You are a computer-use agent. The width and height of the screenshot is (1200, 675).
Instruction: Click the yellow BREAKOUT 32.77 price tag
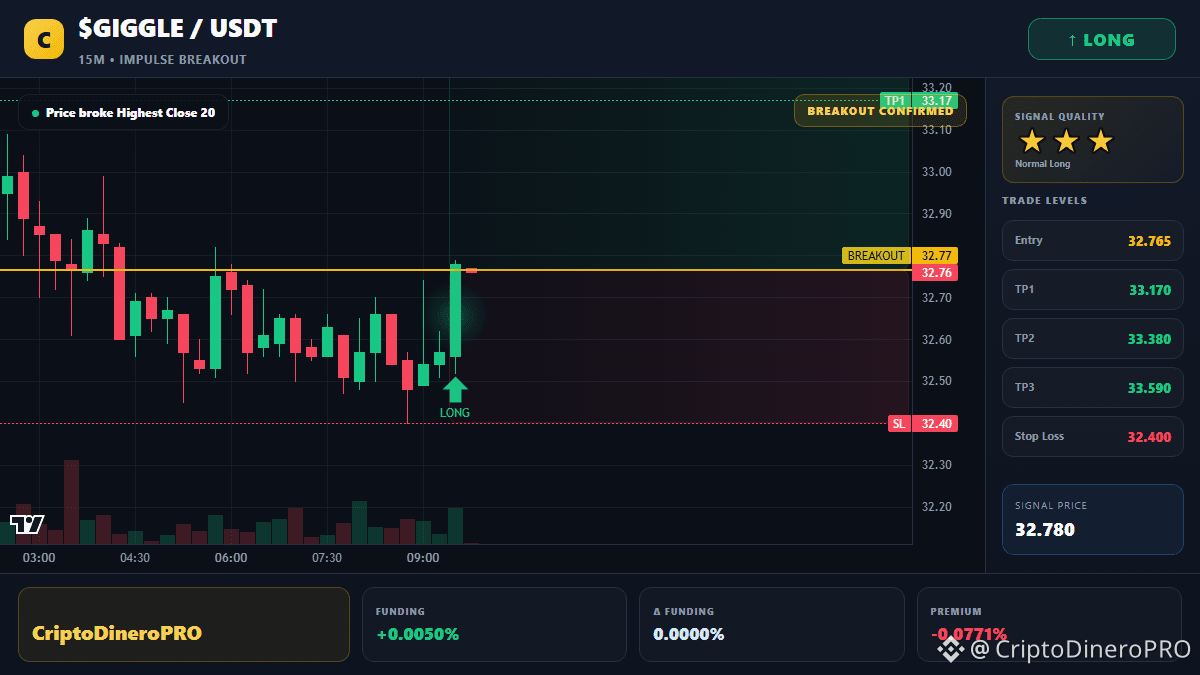900,256
